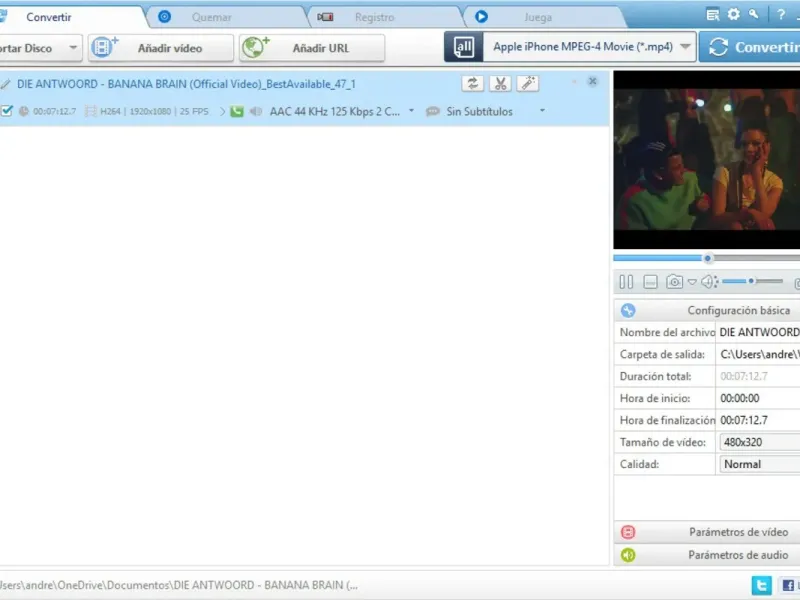Share via the Twitter icon
This screenshot has height=600, width=800.
point(761,585)
